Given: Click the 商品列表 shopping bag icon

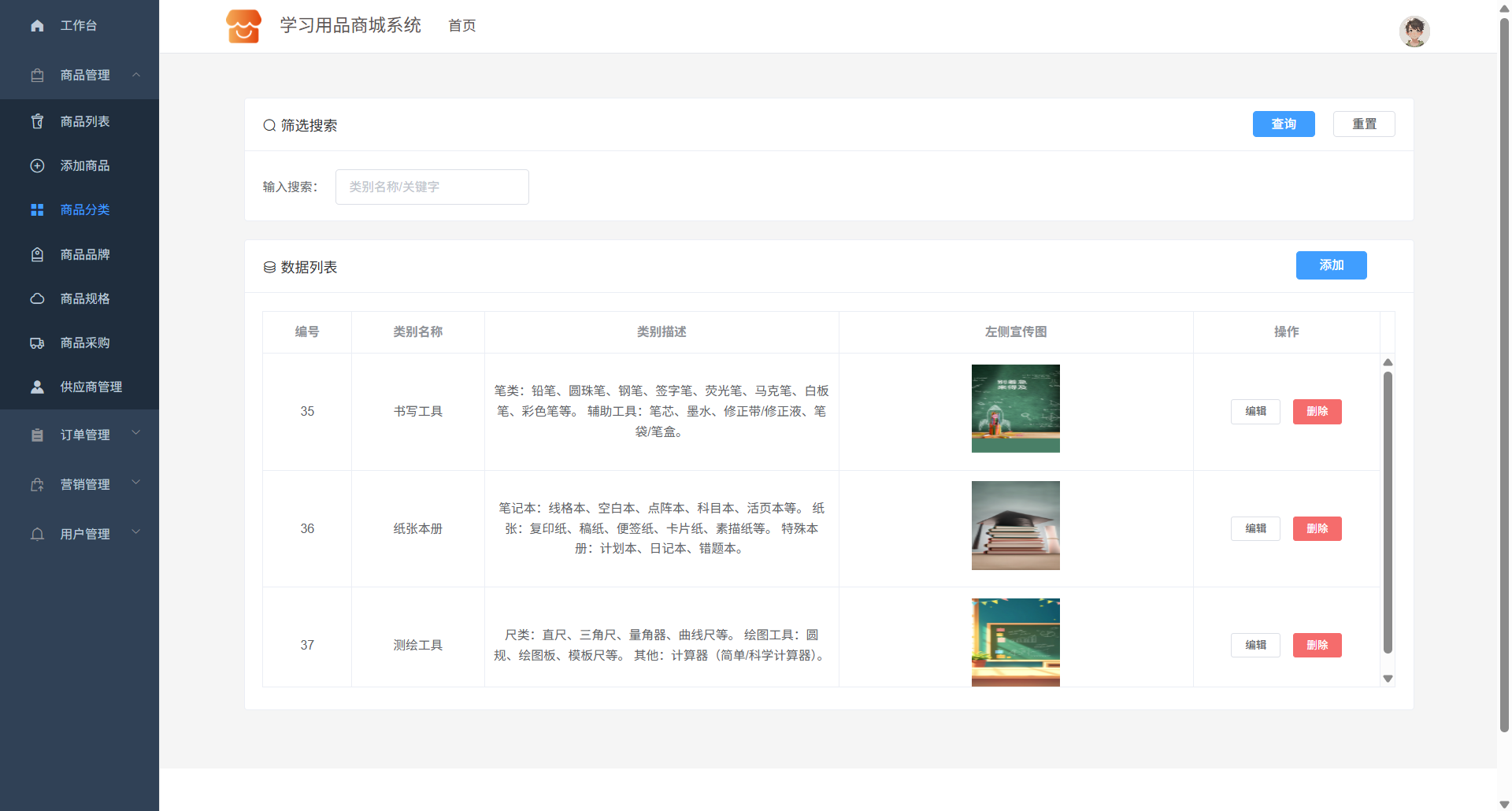Looking at the screenshot, I should pos(37,121).
